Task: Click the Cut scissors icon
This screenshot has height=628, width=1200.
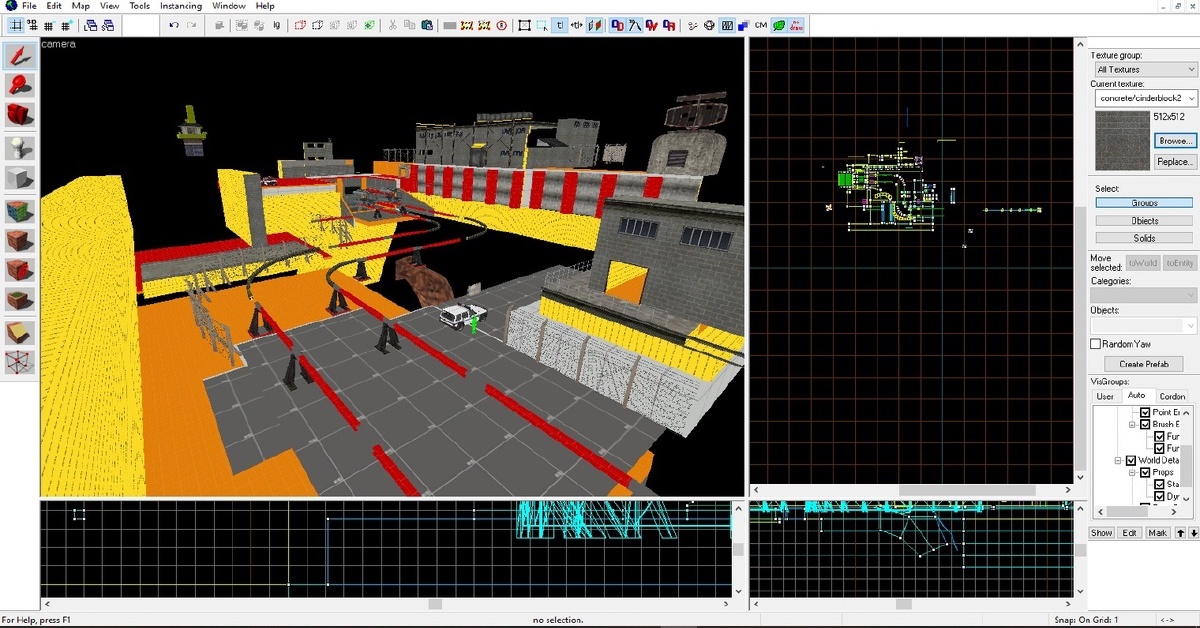Action: point(393,25)
